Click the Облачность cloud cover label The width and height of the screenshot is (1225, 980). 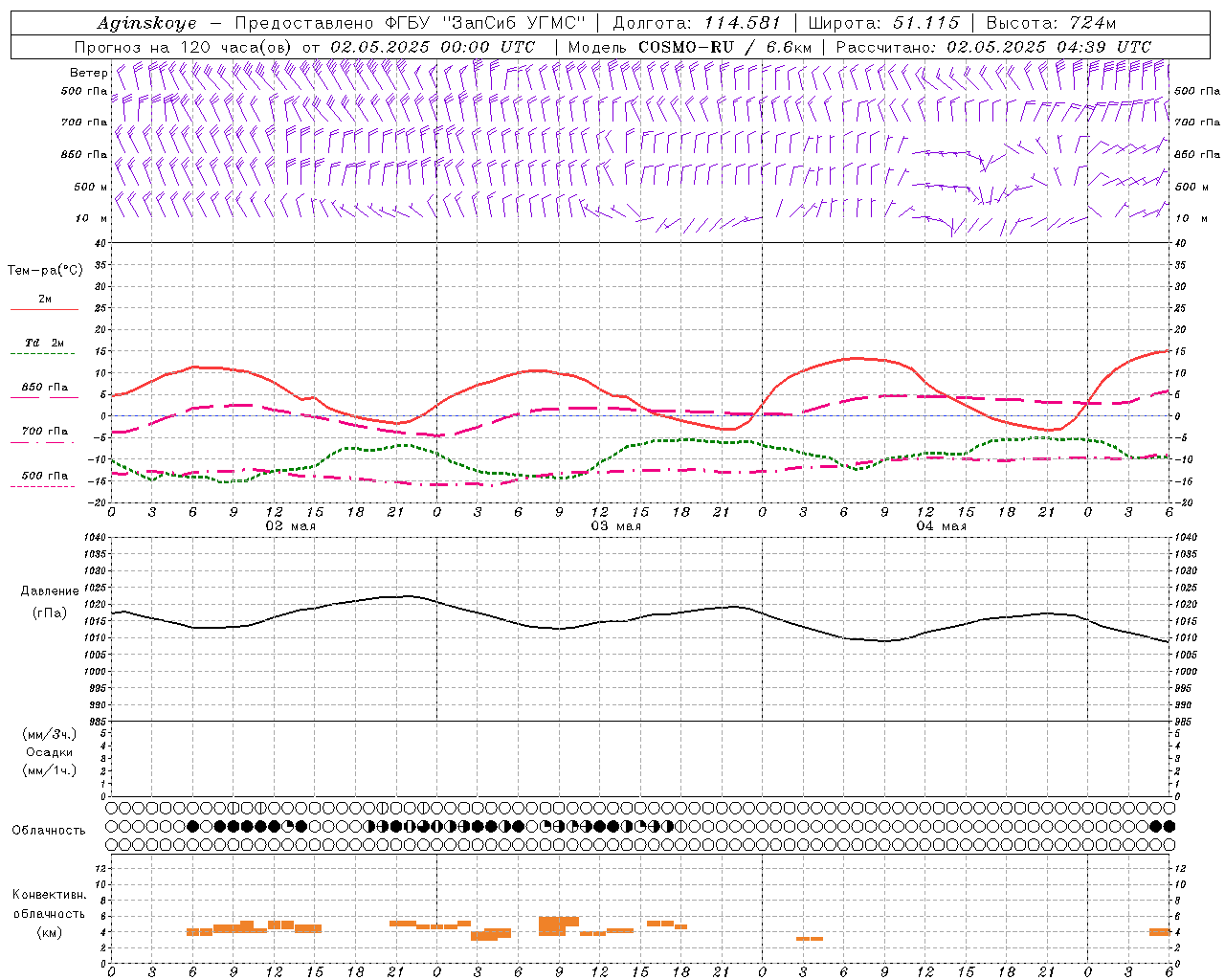49,830
